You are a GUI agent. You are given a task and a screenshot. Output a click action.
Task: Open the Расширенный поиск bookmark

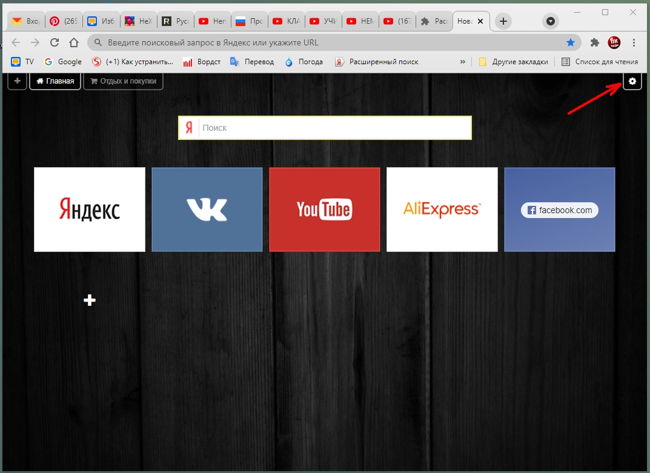pyautogui.click(x=377, y=62)
